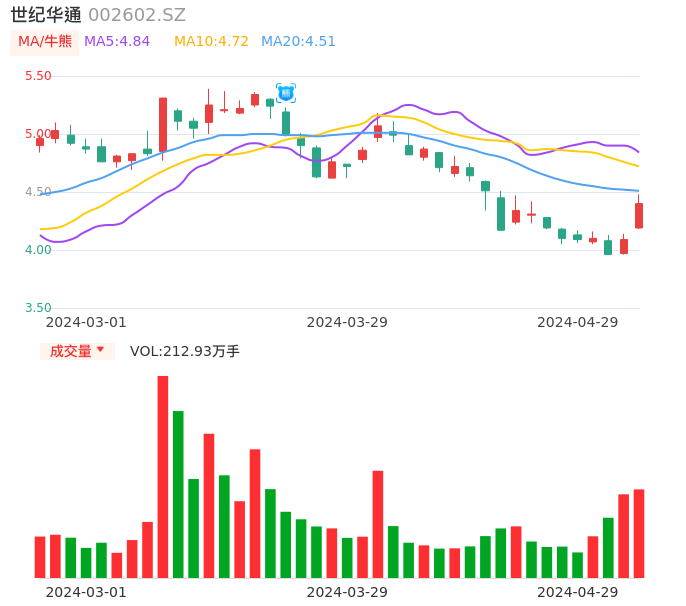The height and width of the screenshot is (606, 686).
Task: Click the 5.50 price axis label
Action: coord(38,76)
